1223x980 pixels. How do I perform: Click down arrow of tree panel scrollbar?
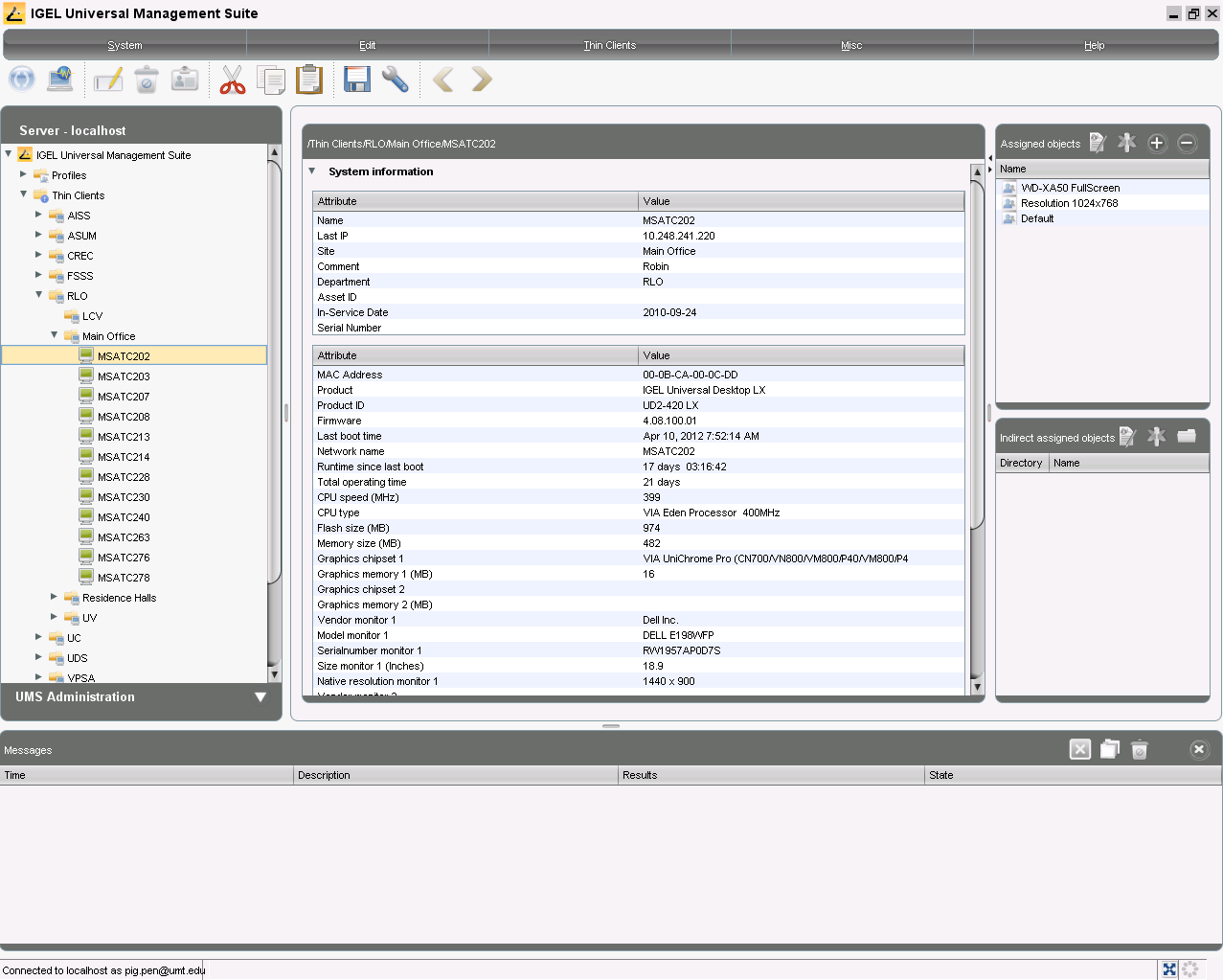coord(274,674)
